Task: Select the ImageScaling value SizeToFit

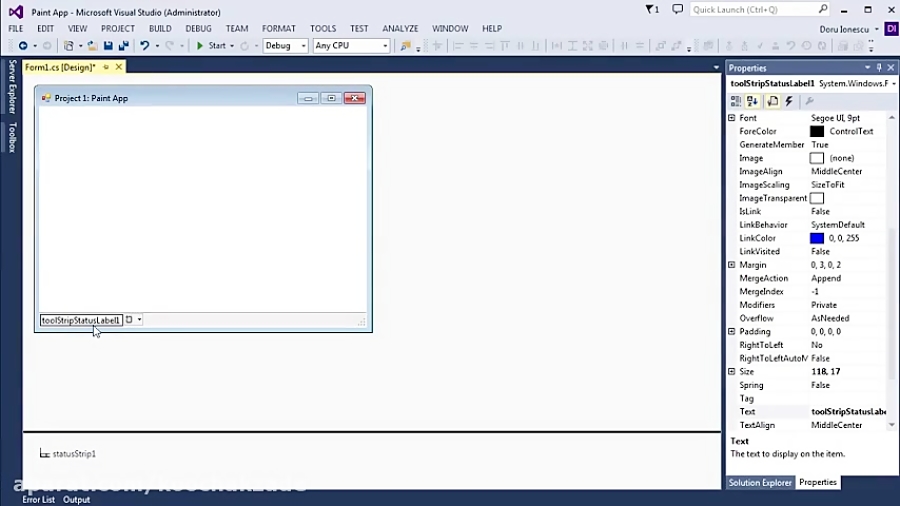Action: (828, 185)
